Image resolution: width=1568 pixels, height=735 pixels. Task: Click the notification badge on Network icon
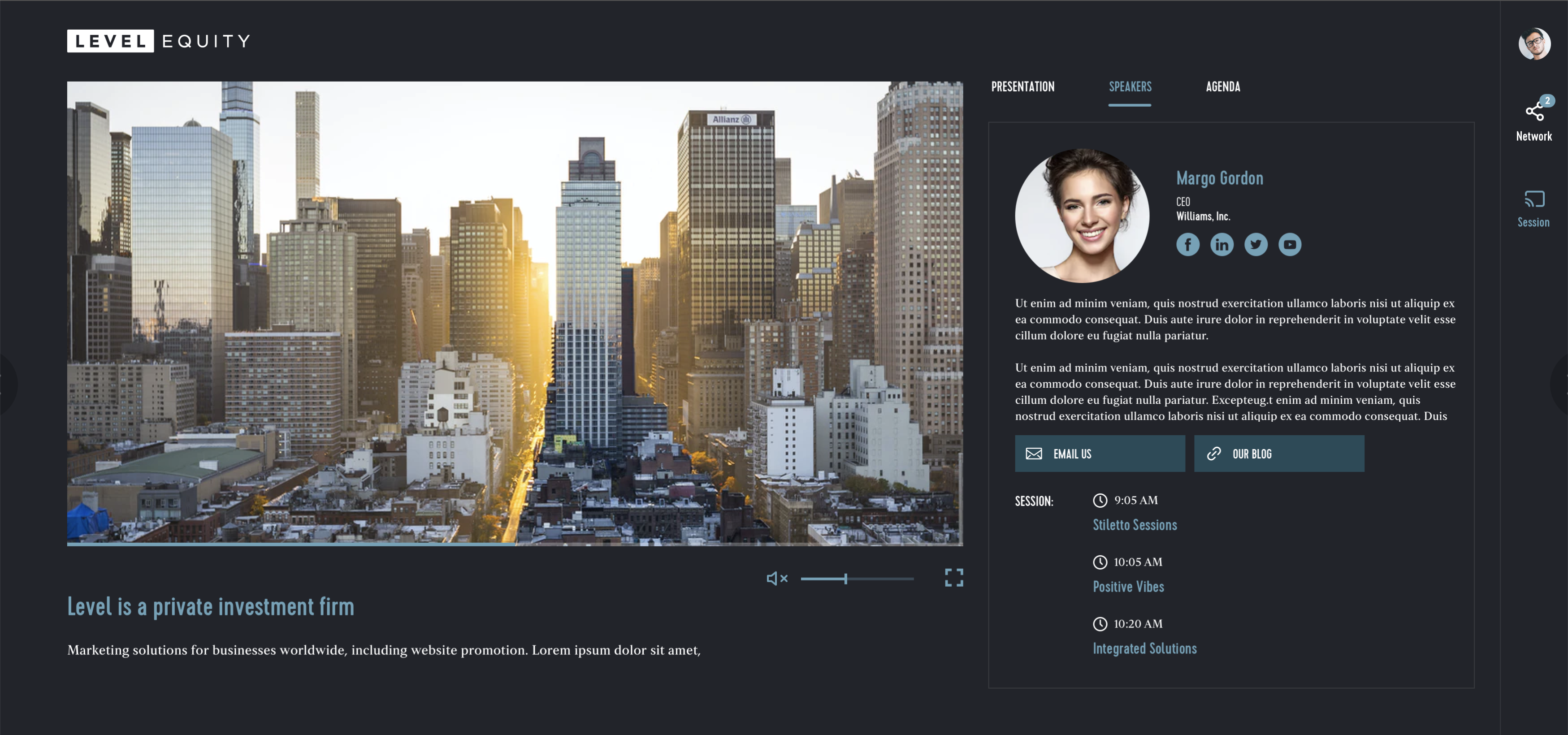click(x=1547, y=100)
